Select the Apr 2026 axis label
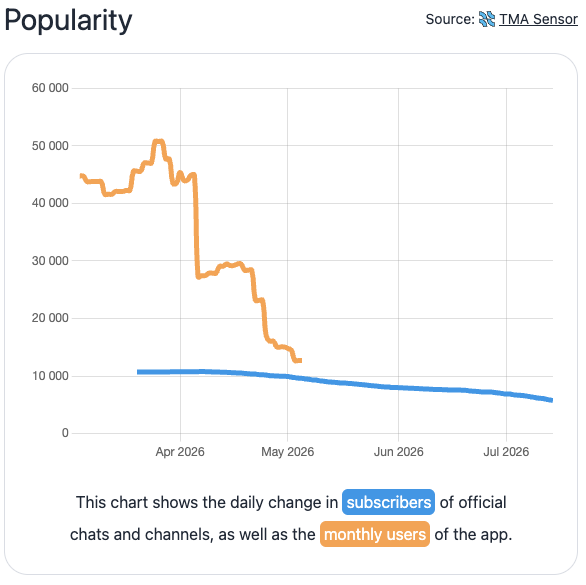This screenshot has height=585, width=586. coord(180,452)
